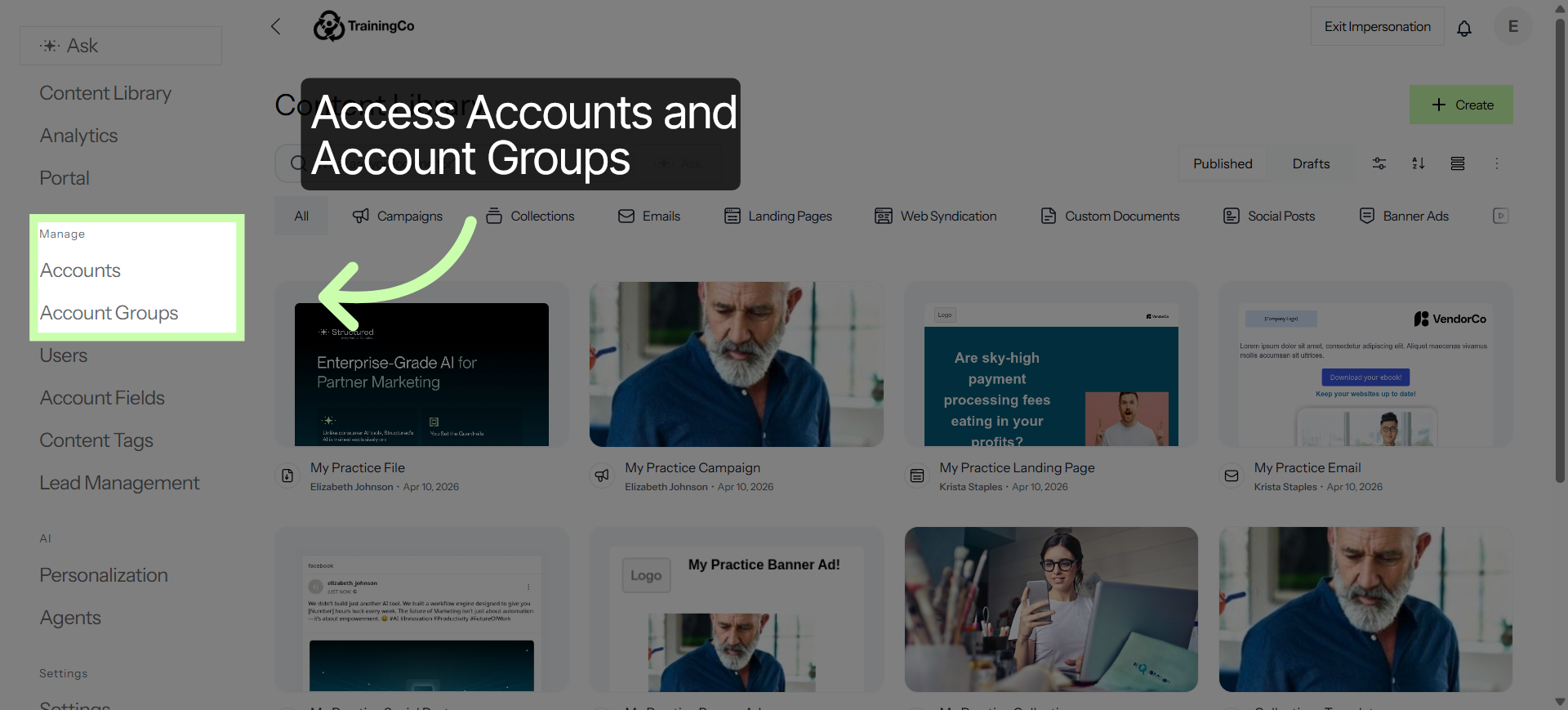Open the filter sliders icon
This screenshot has height=710, width=1568.
tap(1379, 163)
